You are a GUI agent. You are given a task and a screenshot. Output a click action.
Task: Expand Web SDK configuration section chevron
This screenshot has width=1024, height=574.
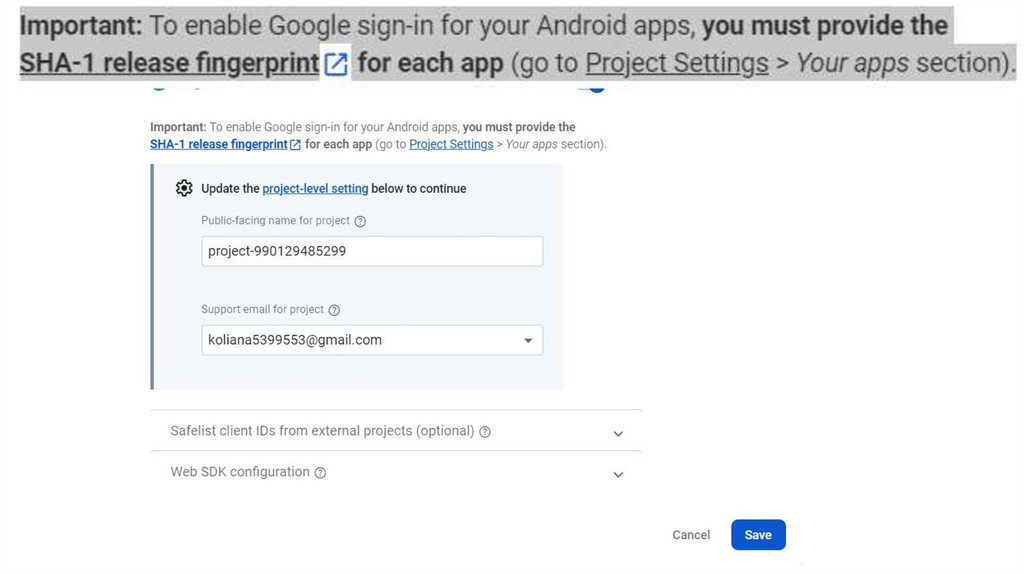point(618,474)
